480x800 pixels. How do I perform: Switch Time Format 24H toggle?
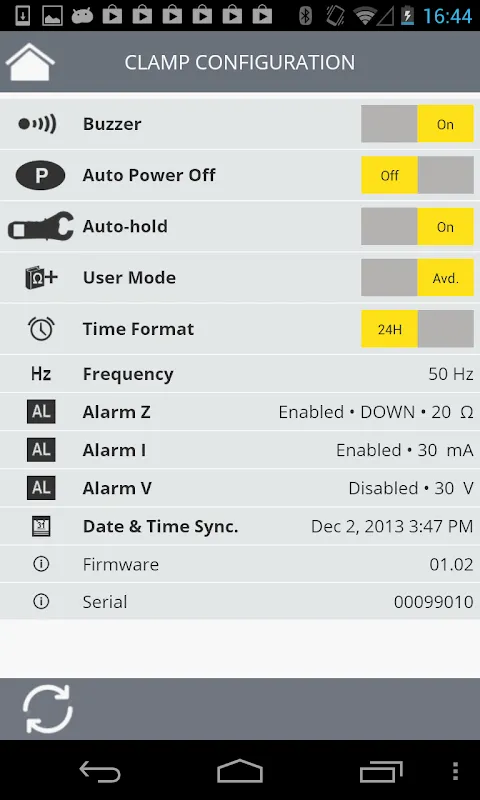tap(417, 329)
